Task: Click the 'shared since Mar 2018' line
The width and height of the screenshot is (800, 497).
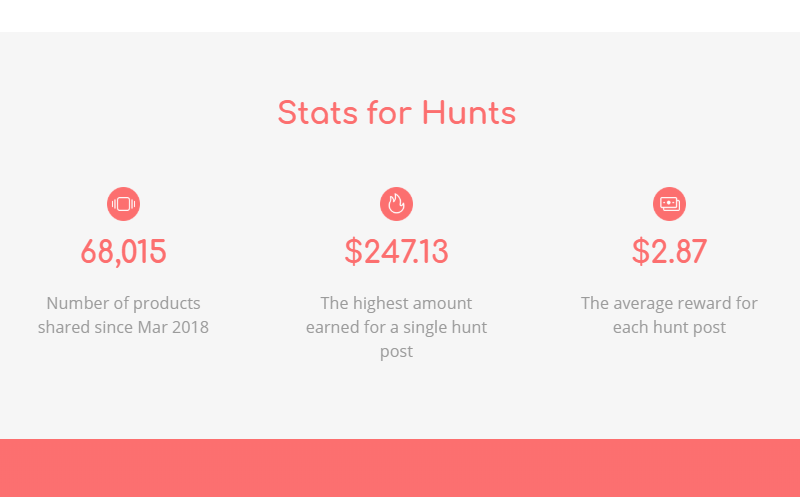Action: [123, 327]
